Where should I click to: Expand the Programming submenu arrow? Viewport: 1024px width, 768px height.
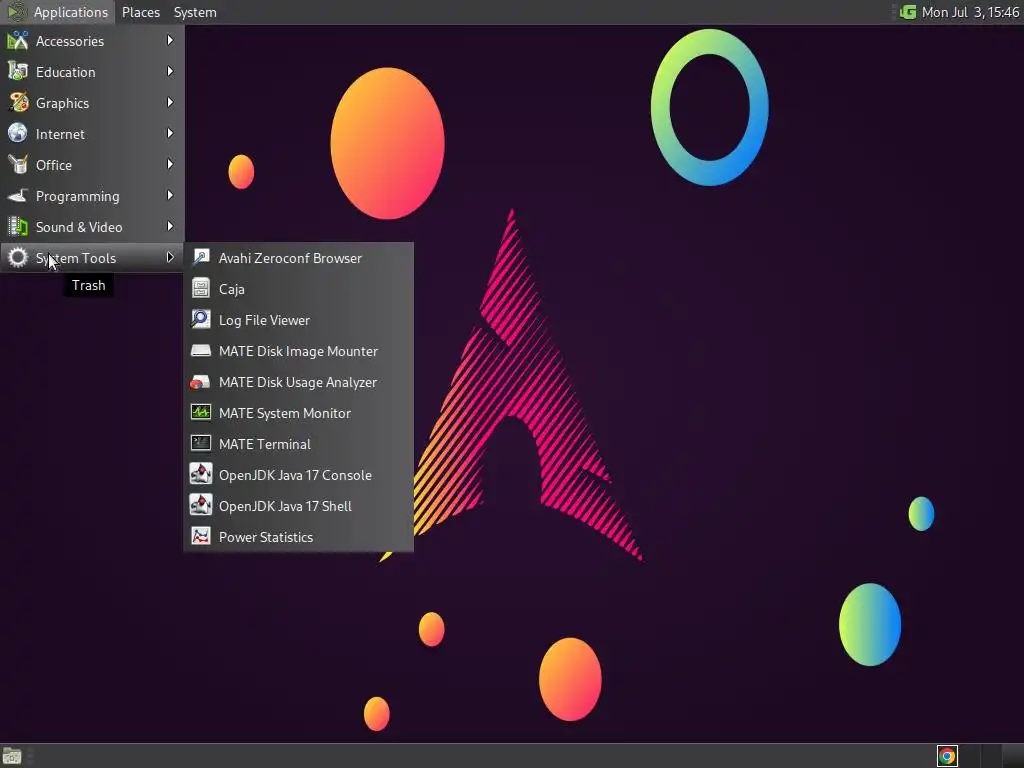170,195
